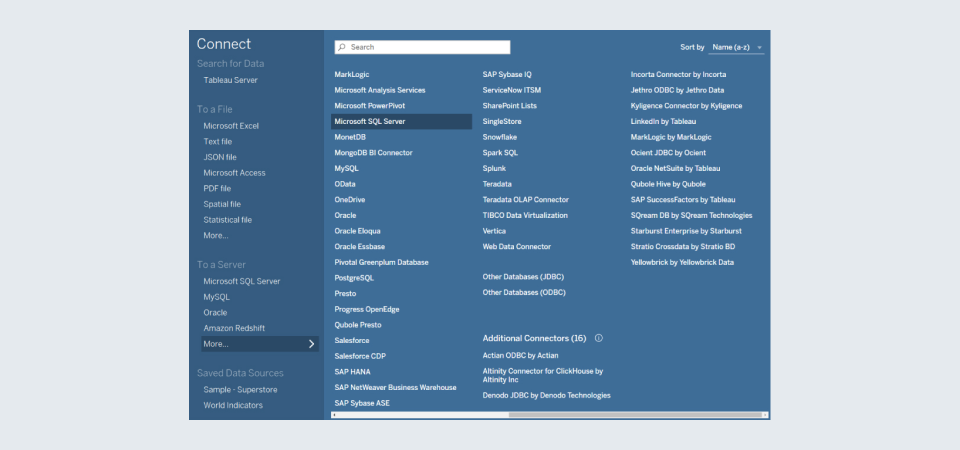The width and height of the screenshot is (960, 450).
Task: Select PostgreSQL connector
Action: click(x=354, y=278)
